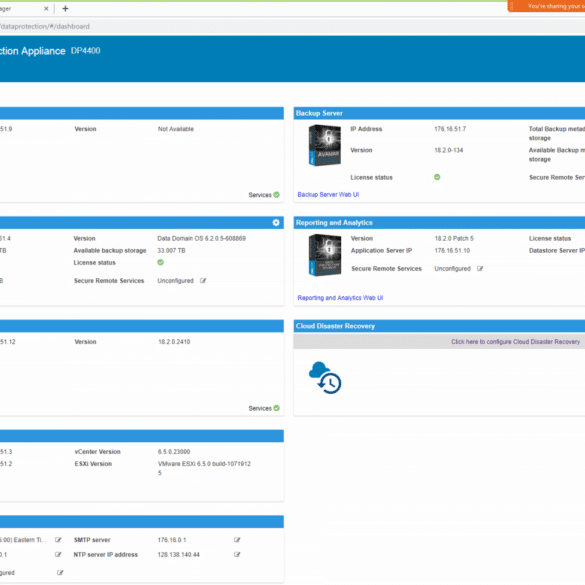Select the Data Domain OS 6.2.0.5-608869 version text
The image size is (585, 585).
(x=201, y=238)
